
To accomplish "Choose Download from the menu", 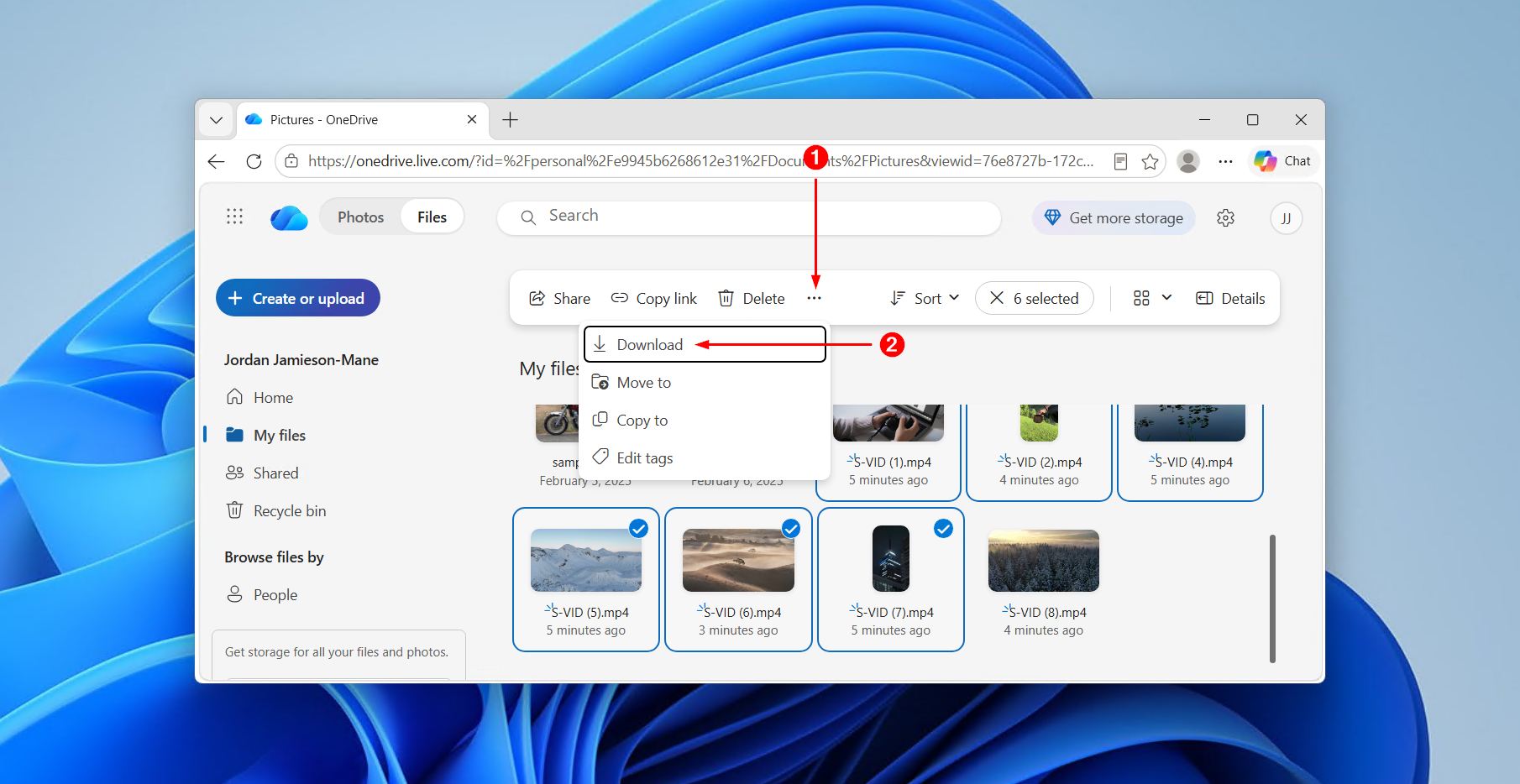I will tap(705, 344).
